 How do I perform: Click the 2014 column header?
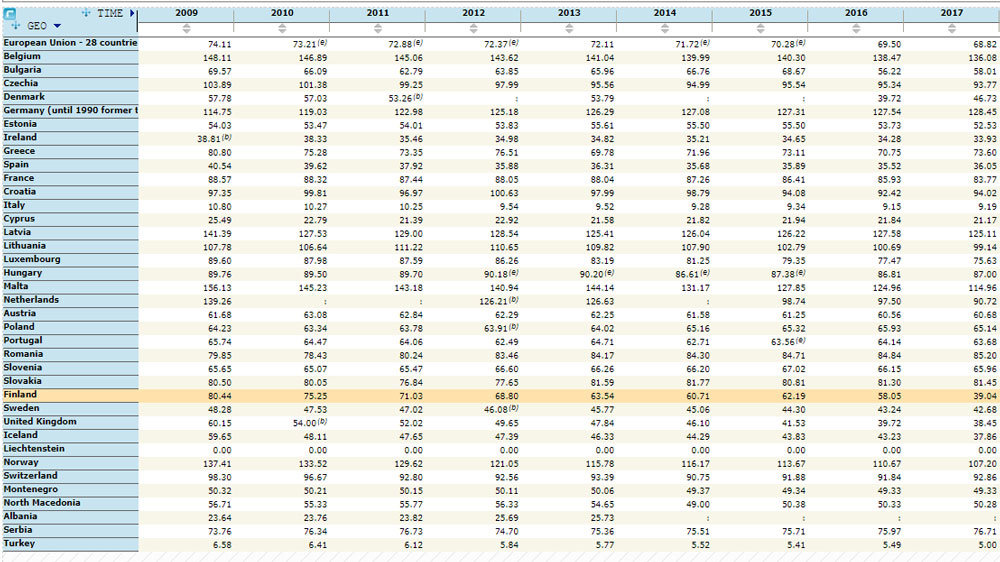(664, 12)
